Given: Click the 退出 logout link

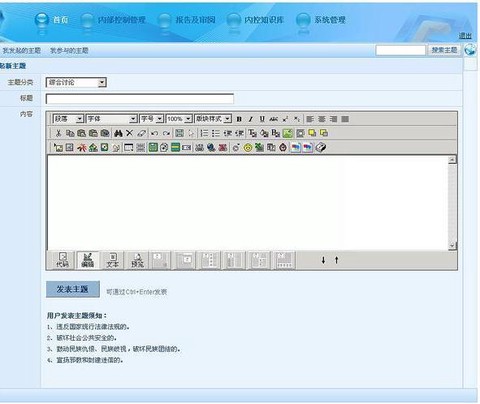Looking at the screenshot, I should pos(465,36).
